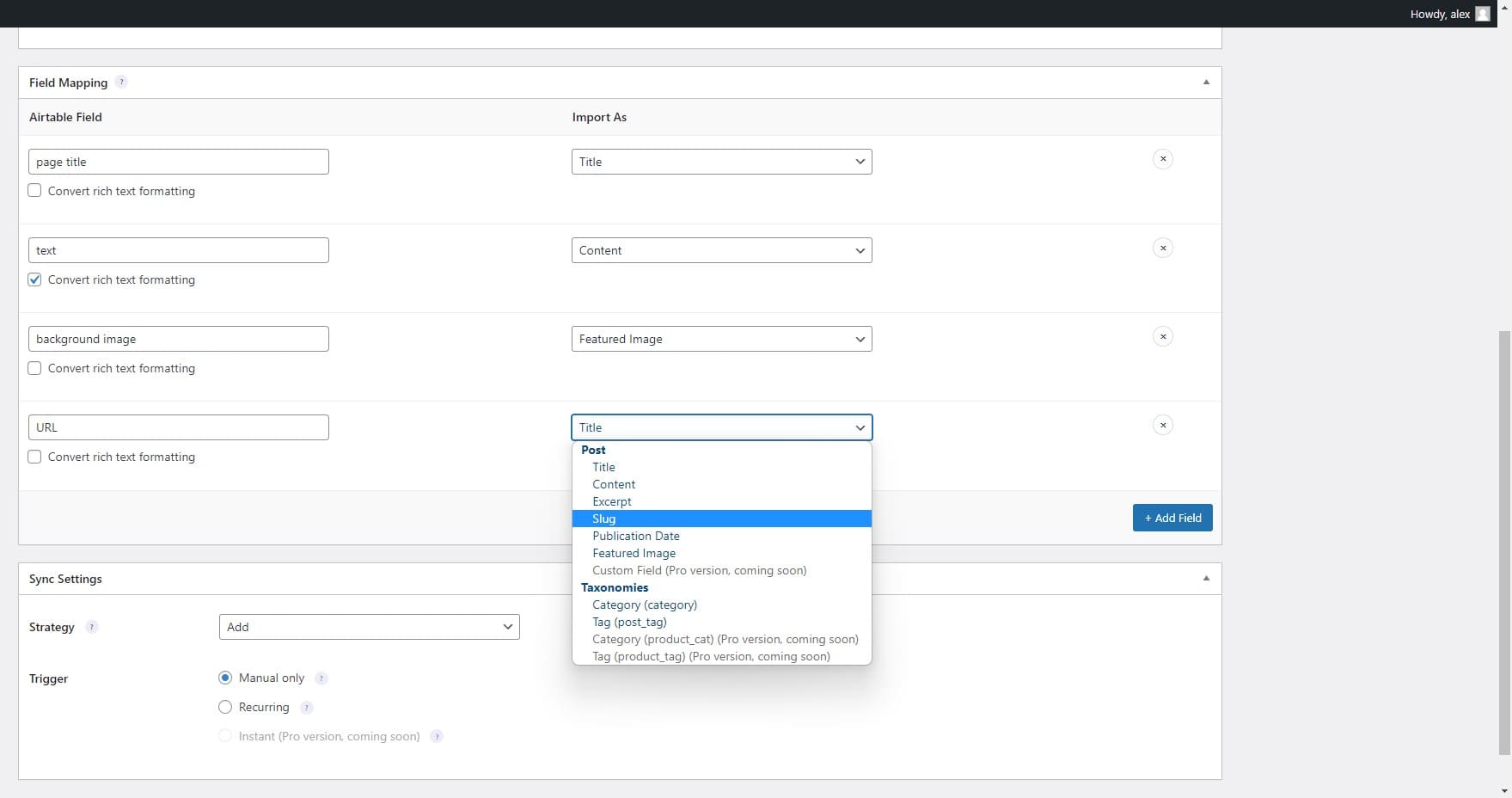Remove the "text" field mapping row
This screenshot has height=798, width=1512.
click(x=1162, y=247)
